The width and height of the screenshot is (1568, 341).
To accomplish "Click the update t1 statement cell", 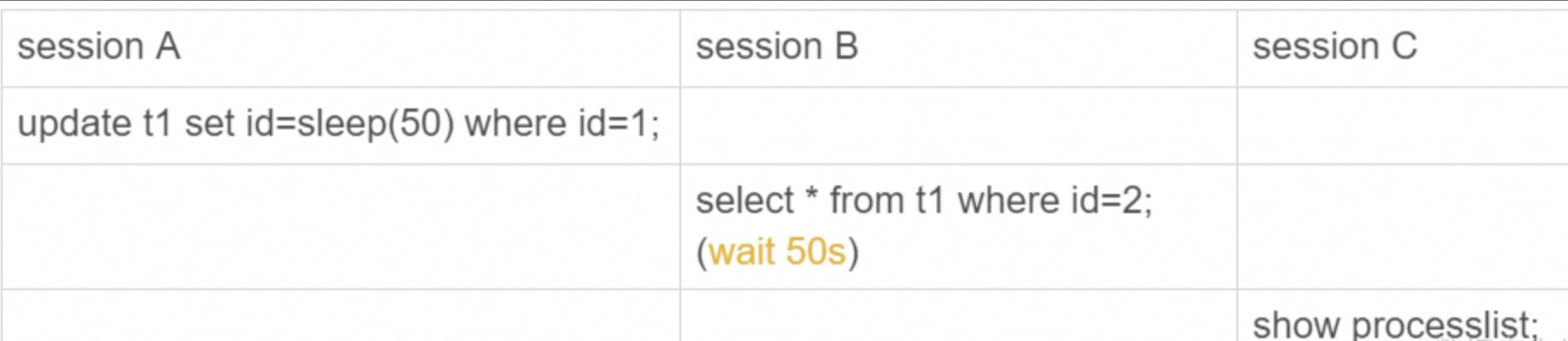I will tap(338, 124).
